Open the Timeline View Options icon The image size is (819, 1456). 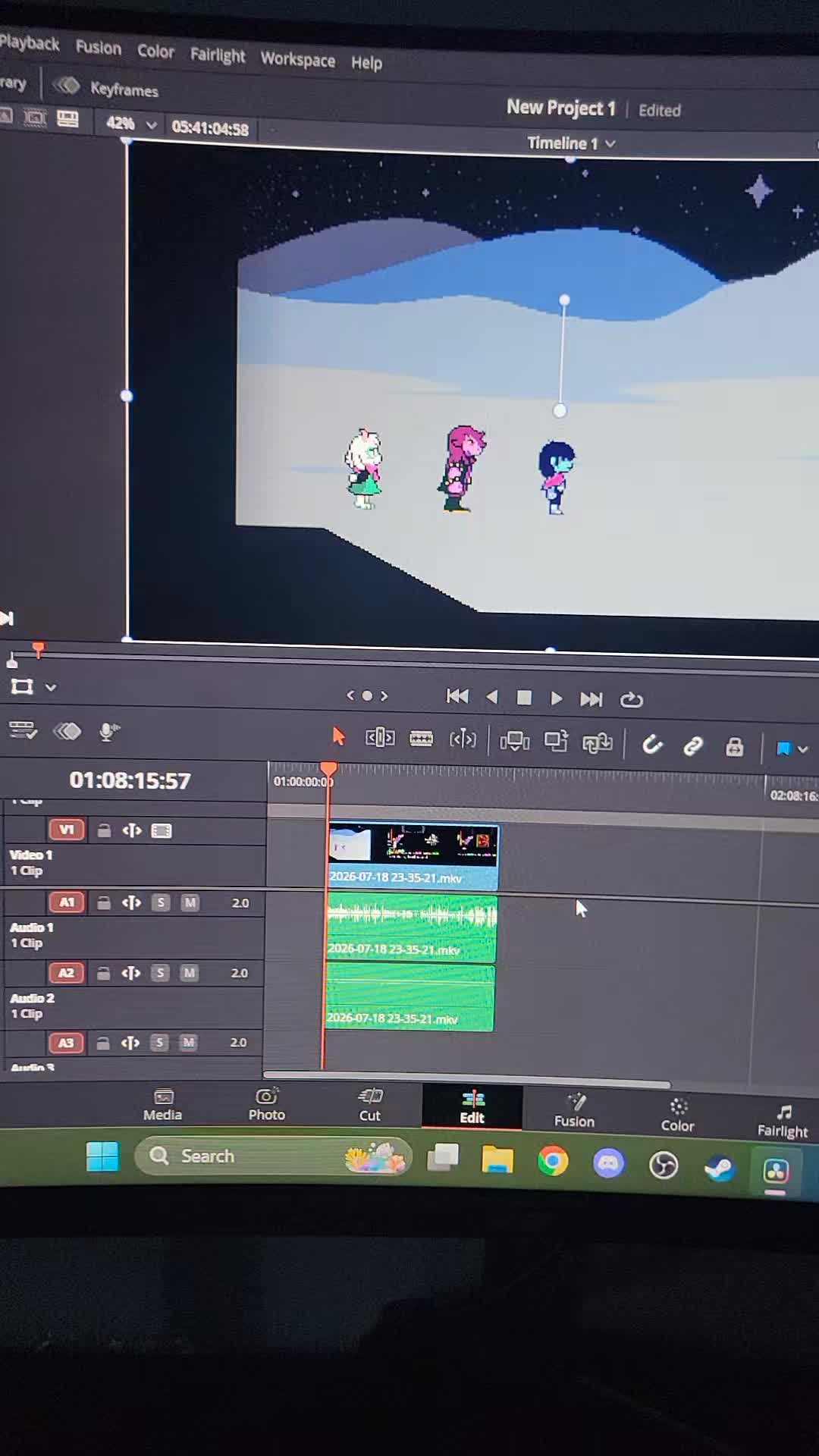pos(23,730)
